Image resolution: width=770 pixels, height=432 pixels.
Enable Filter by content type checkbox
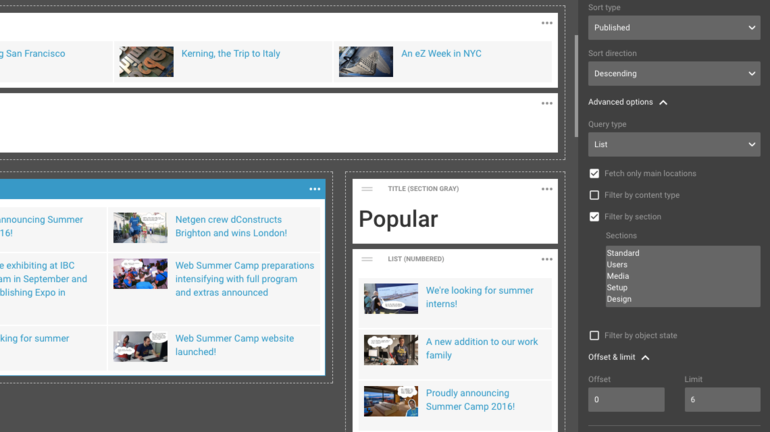[x=594, y=195]
